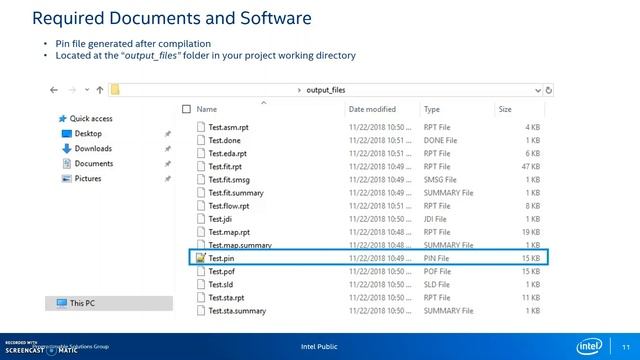Click the Pictures icon in sidebar
This screenshot has width=640, height=360.
tap(67, 179)
